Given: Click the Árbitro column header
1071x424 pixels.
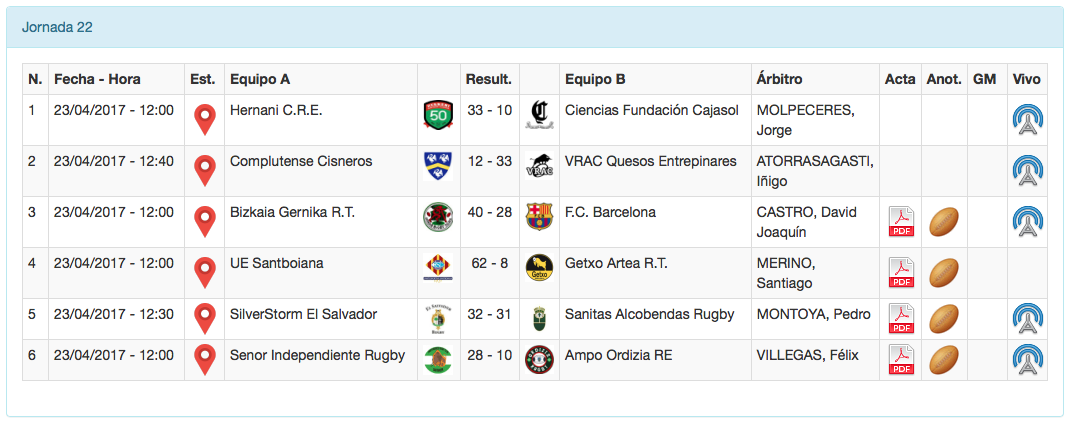Looking at the screenshot, I should tap(780, 79).
